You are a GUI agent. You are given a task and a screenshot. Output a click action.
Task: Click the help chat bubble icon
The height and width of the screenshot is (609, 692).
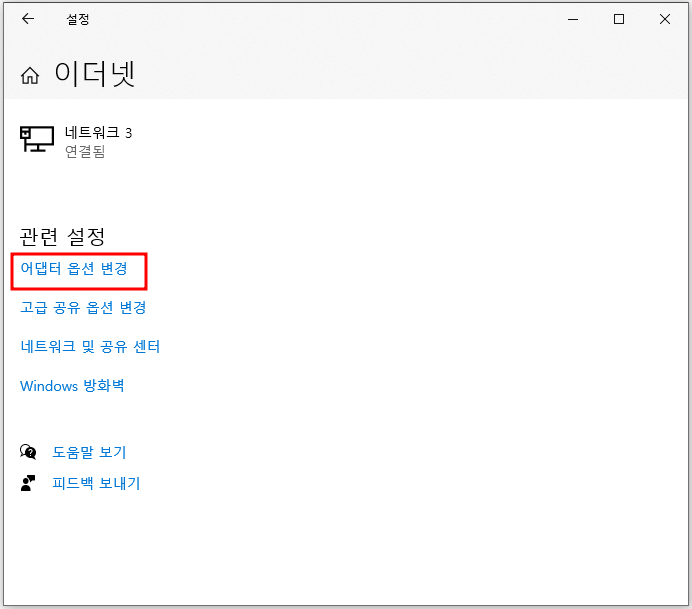[x=28, y=452]
